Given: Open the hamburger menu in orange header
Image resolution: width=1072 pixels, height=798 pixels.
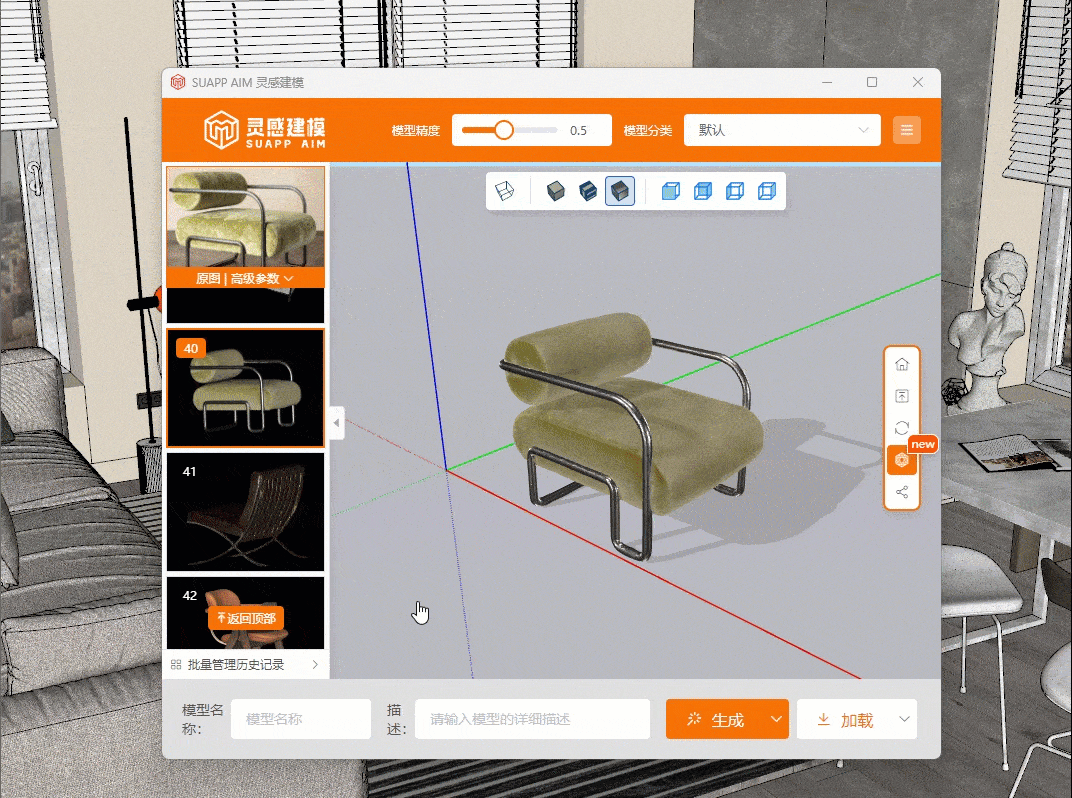Looking at the screenshot, I should tap(906, 130).
